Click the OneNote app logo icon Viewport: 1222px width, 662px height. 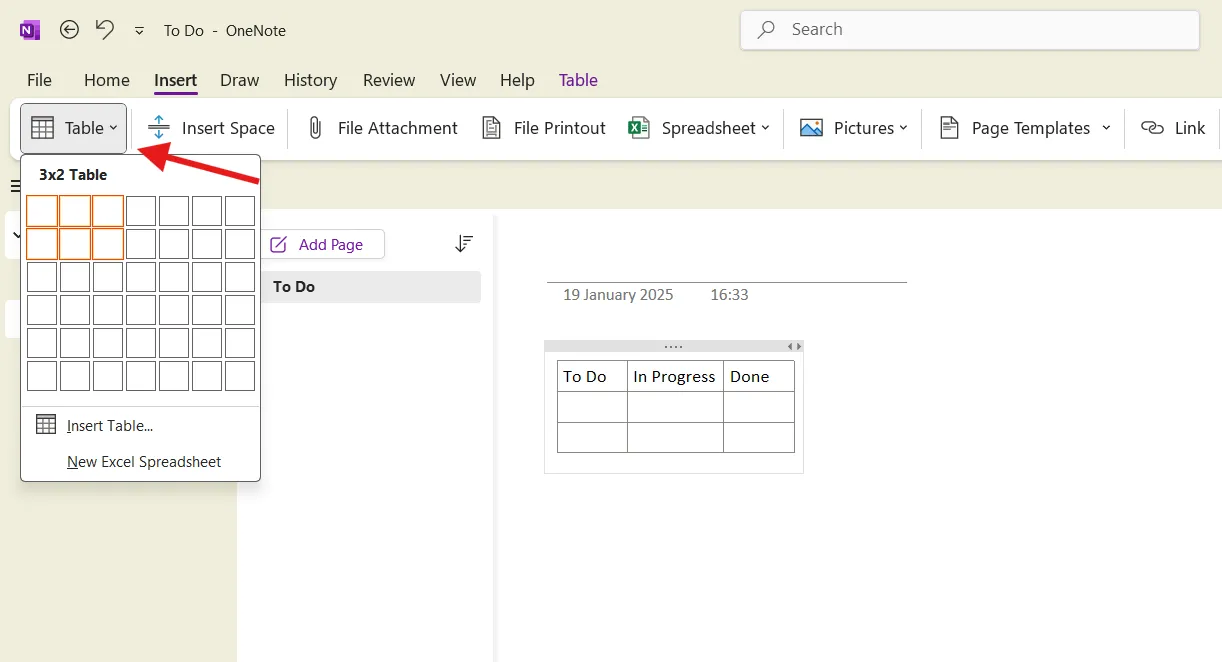click(30, 30)
